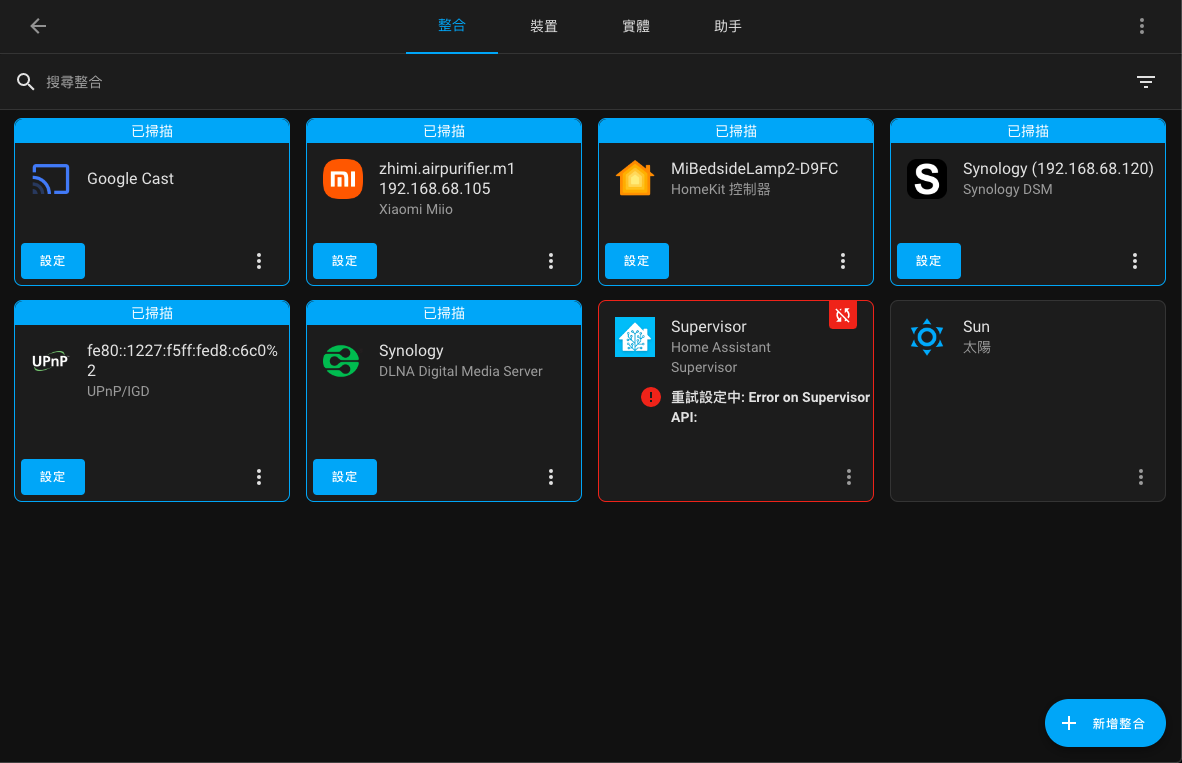Open the Sun card options menu
This screenshot has height=763, width=1182.
point(1141,476)
